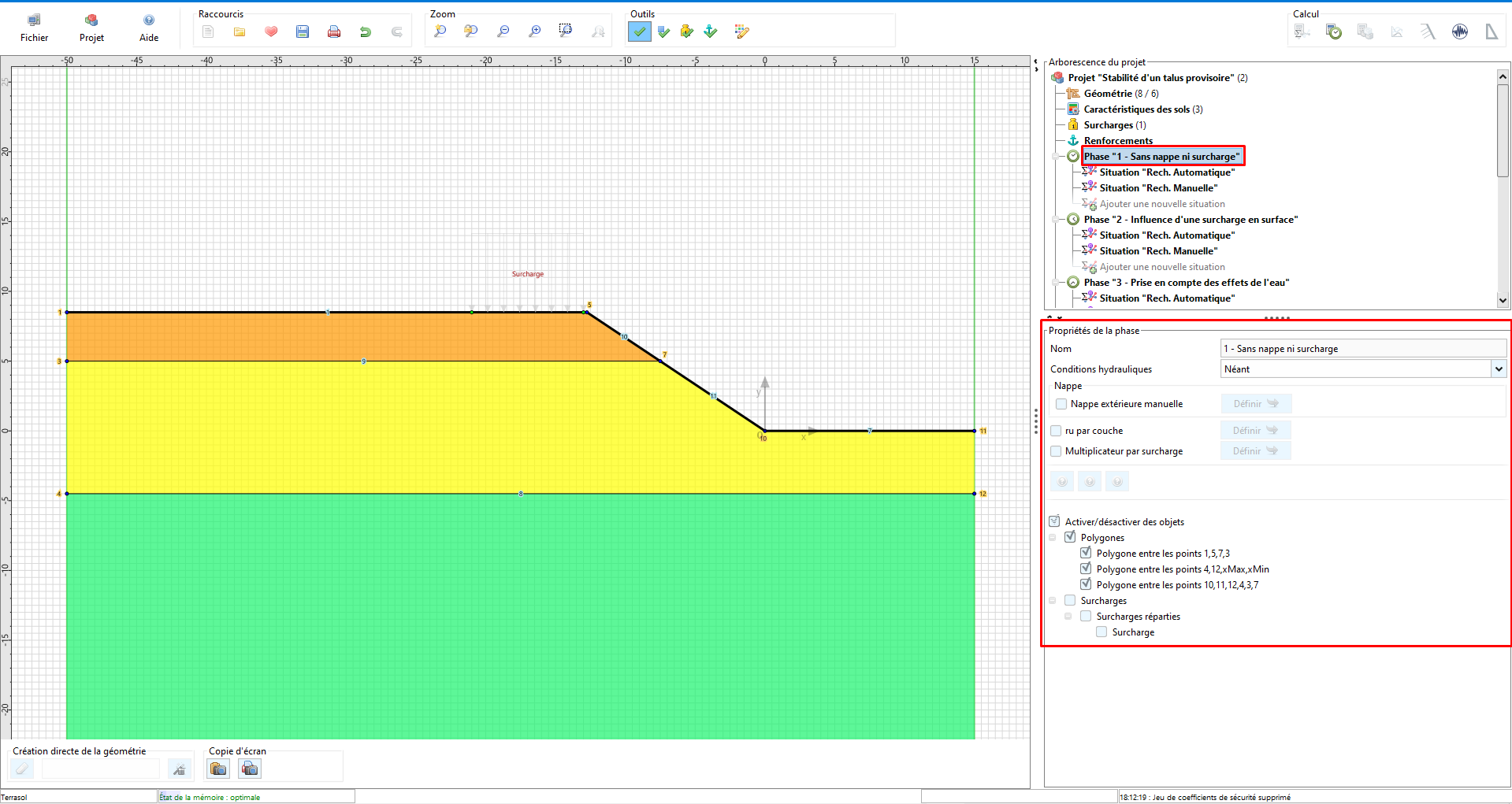The width and height of the screenshot is (1512, 804).
Task: Open the Fichier menu
Action: tap(34, 28)
